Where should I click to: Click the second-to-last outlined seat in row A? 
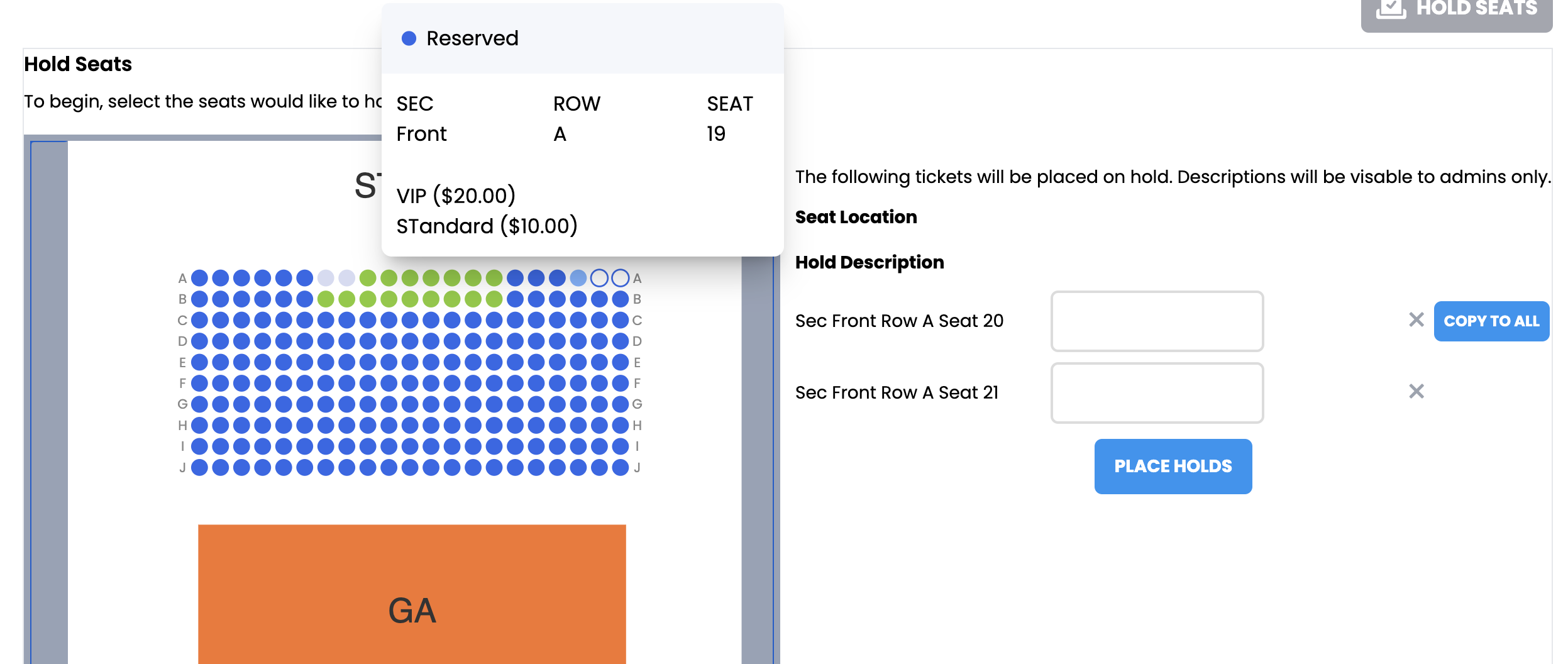(x=600, y=278)
